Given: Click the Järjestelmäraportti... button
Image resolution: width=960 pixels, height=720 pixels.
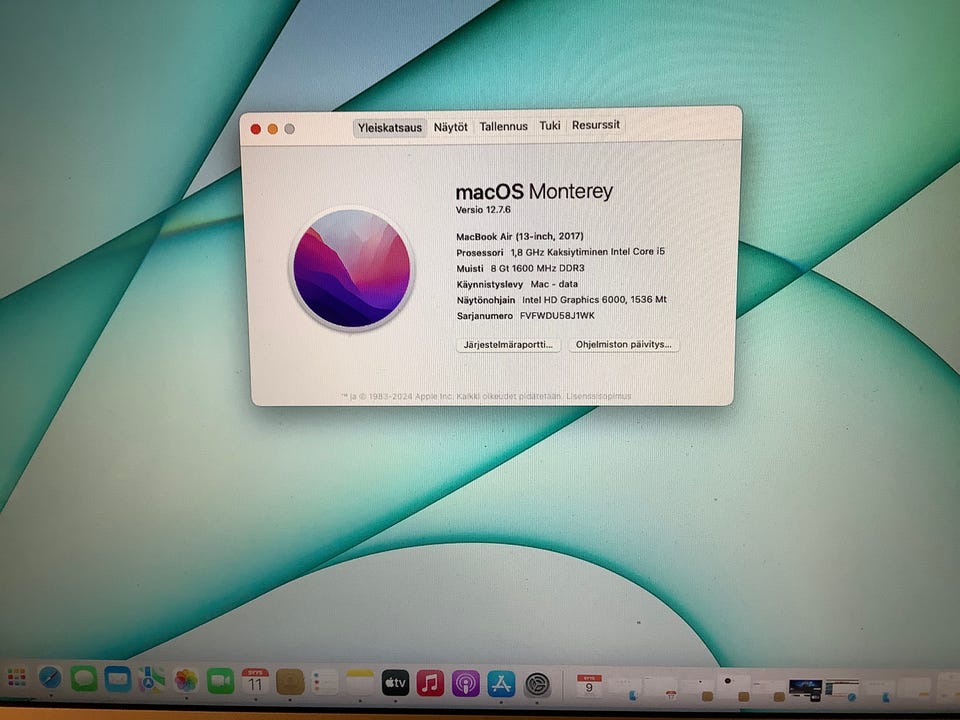Looking at the screenshot, I should pos(508,345).
